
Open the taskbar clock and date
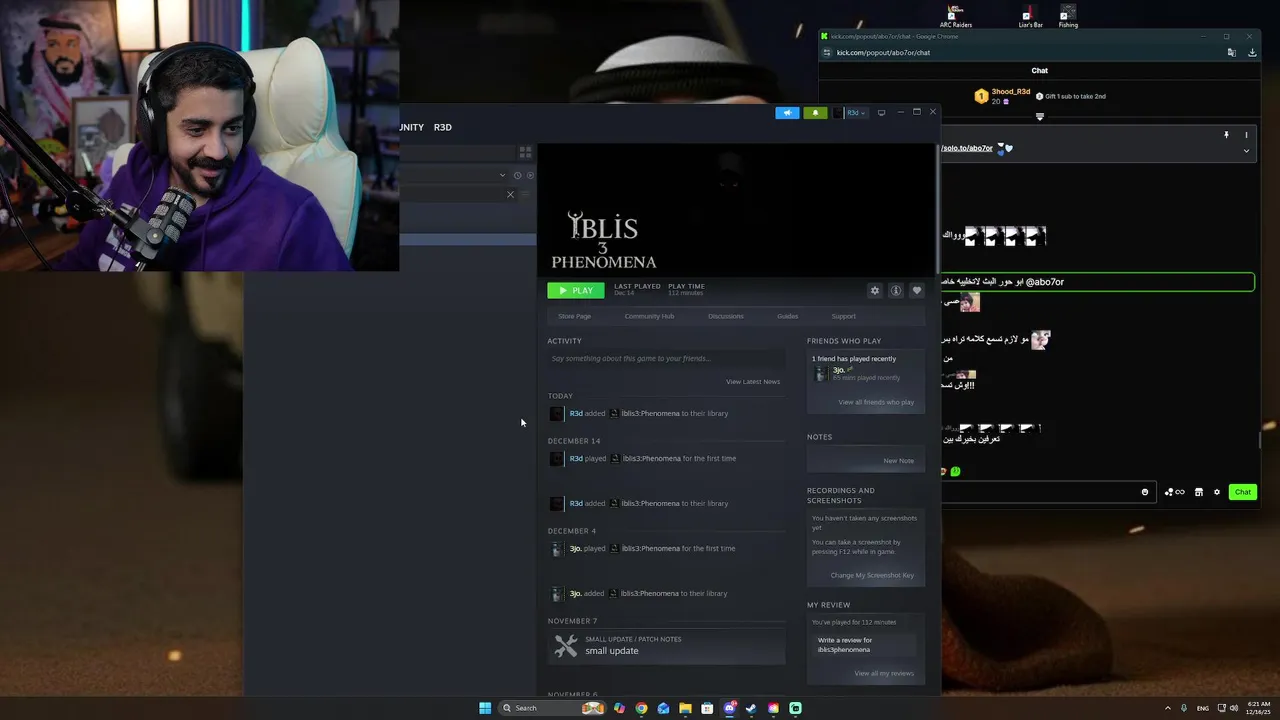click(1259, 708)
